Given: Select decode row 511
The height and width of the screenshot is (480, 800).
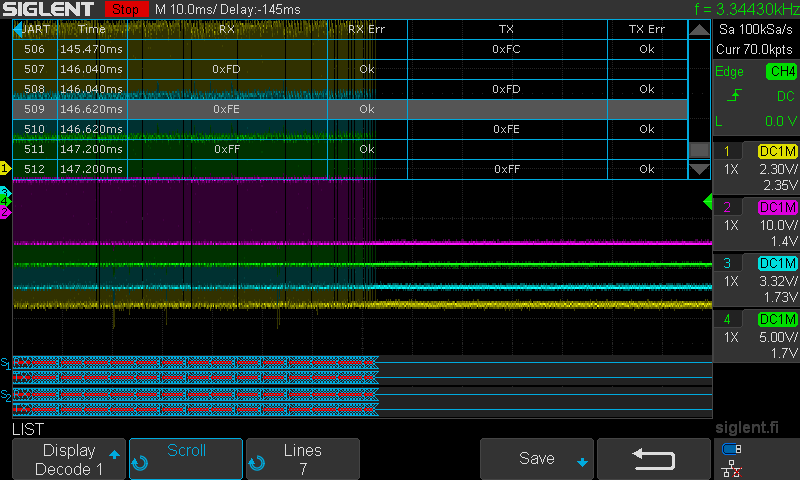Looking at the screenshot, I should pos(350,149).
